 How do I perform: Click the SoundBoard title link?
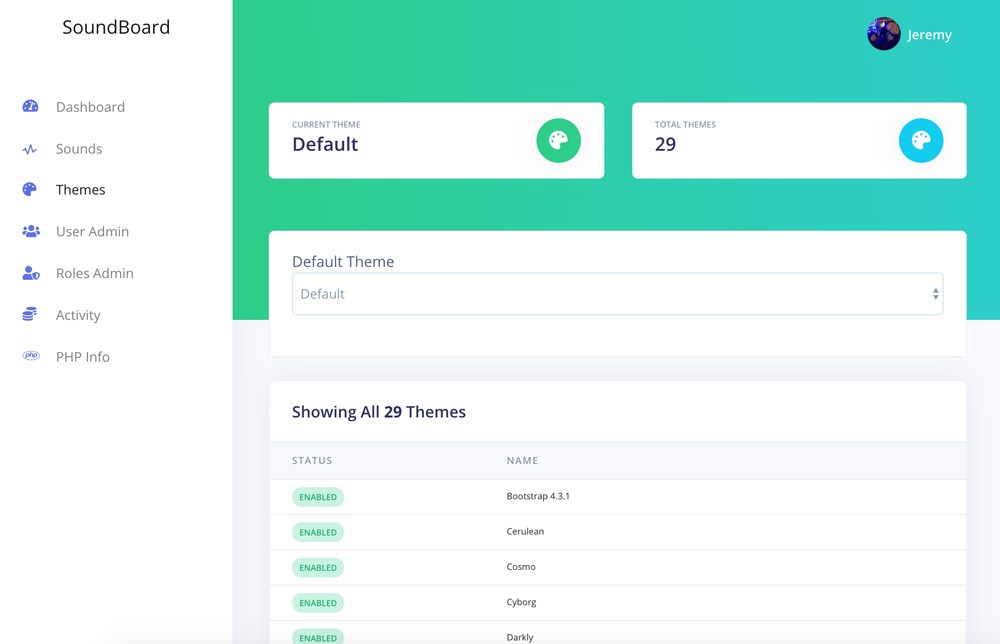click(116, 27)
